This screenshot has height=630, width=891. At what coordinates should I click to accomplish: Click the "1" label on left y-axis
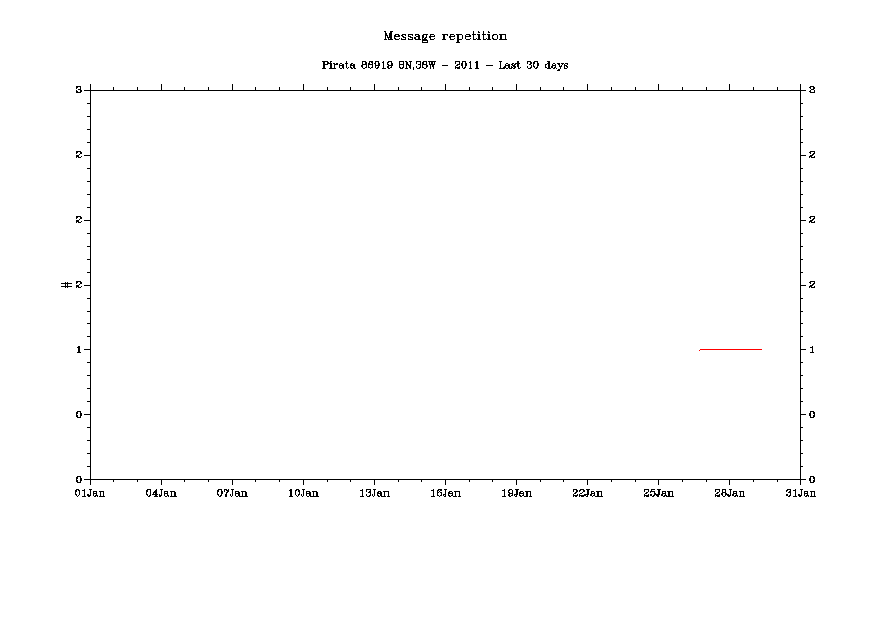point(78,350)
